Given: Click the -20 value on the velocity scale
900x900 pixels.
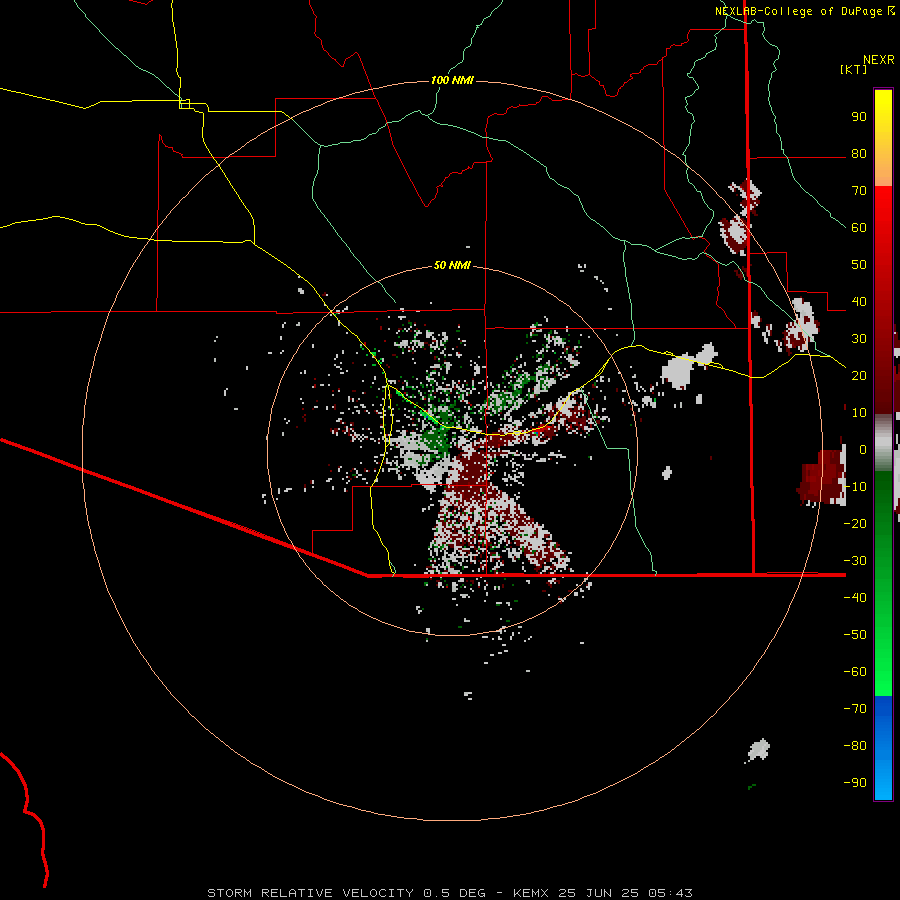Looking at the screenshot, I should 855,523.
